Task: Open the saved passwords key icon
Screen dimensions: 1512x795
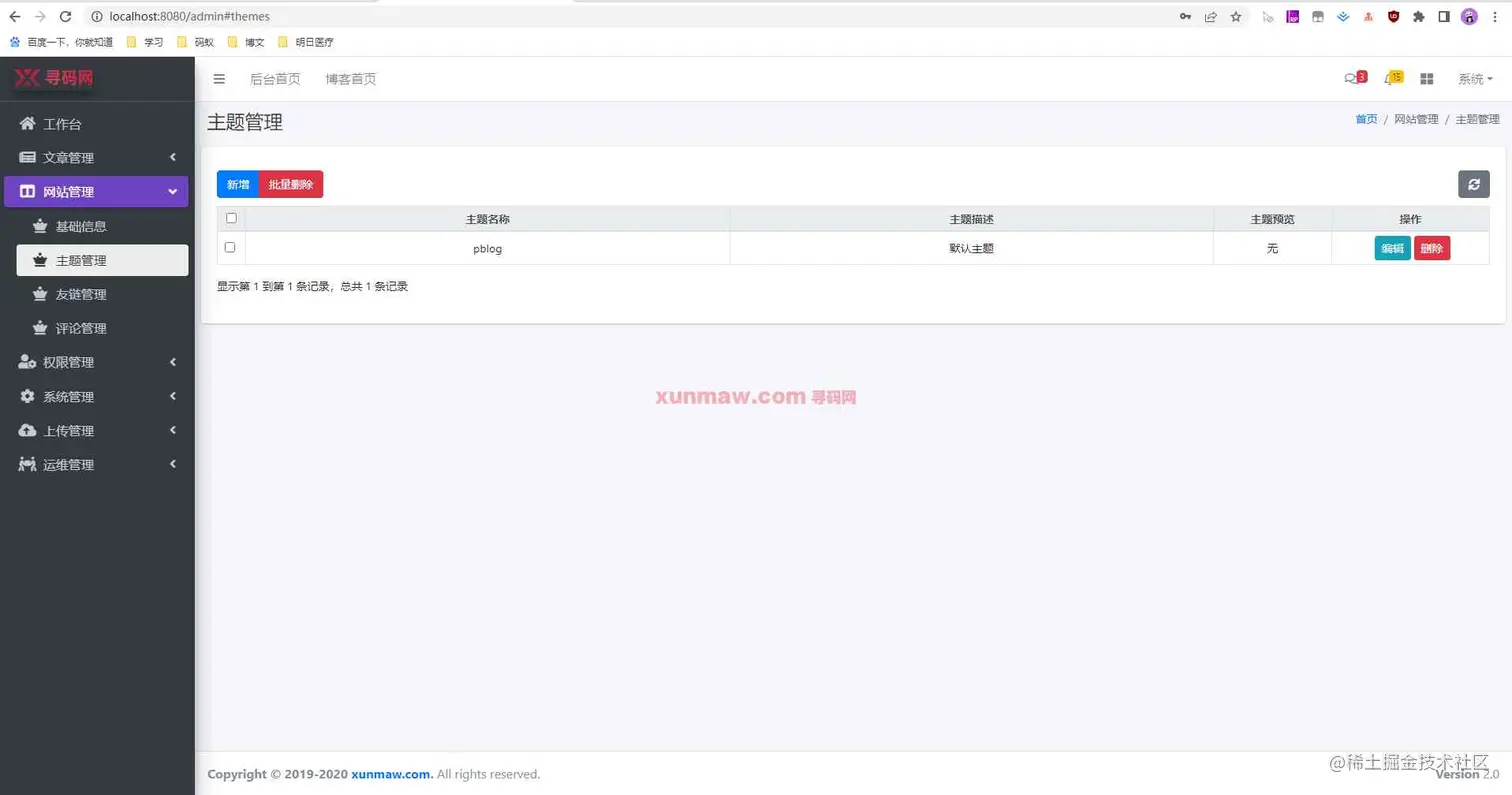Action: (1185, 16)
